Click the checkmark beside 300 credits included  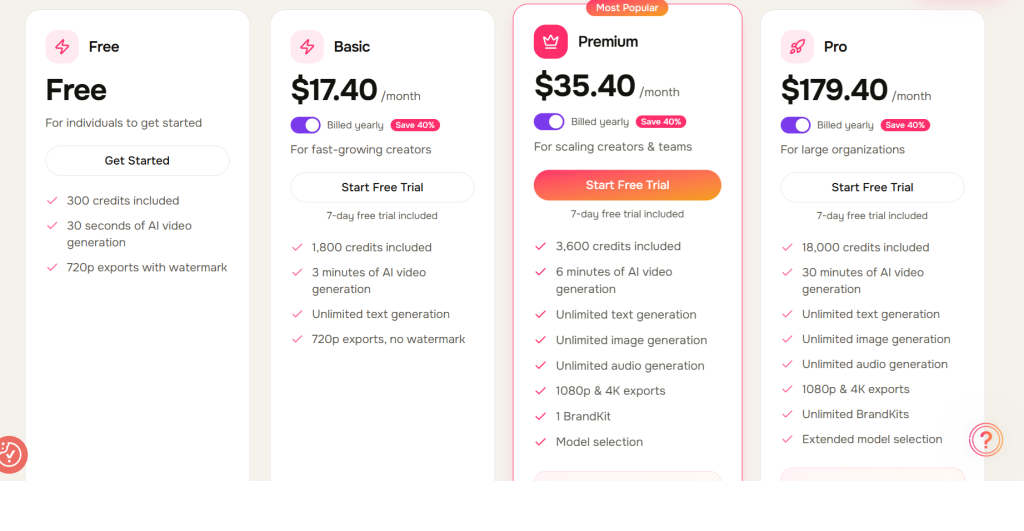pyautogui.click(x=52, y=201)
